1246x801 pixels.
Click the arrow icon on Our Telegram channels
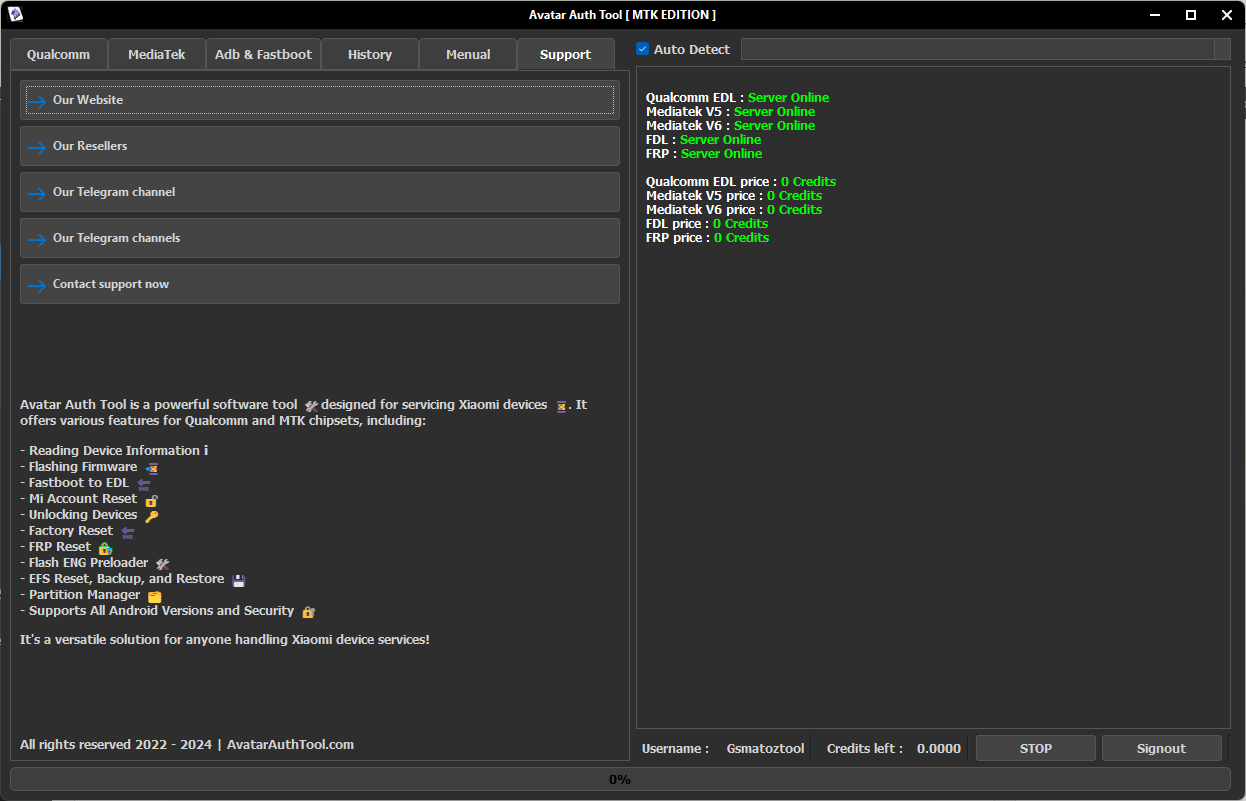point(40,237)
